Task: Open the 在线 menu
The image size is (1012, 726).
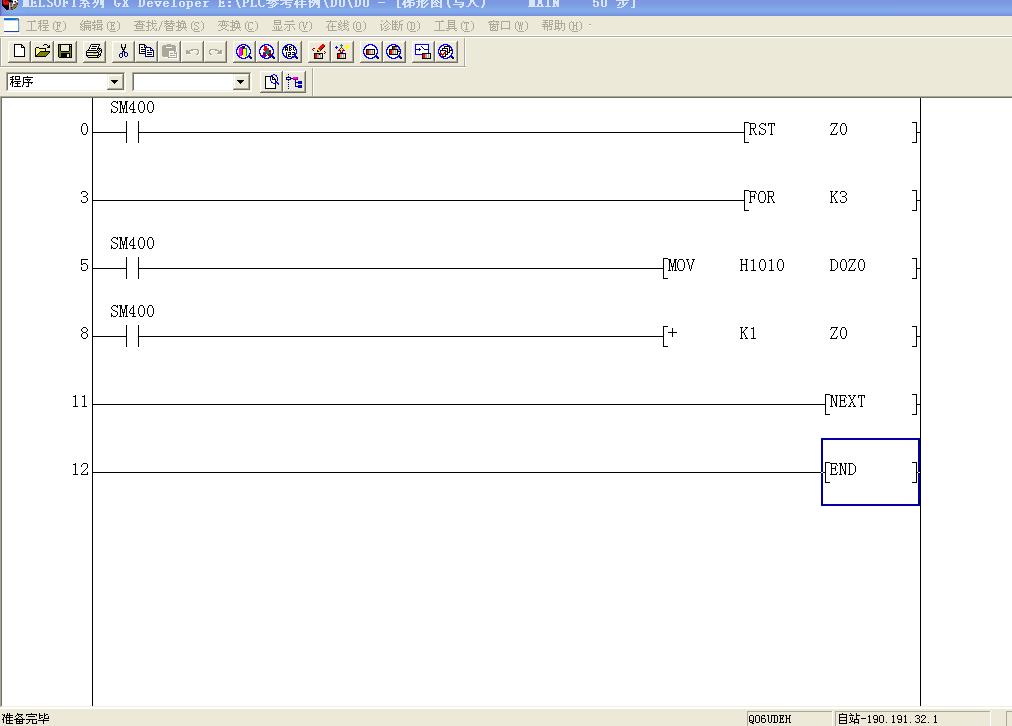Action: click(345, 26)
